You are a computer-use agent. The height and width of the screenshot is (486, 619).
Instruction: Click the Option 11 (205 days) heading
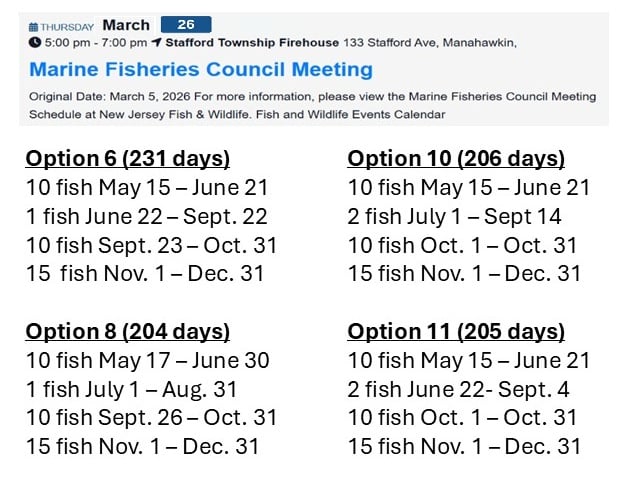coord(456,332)
